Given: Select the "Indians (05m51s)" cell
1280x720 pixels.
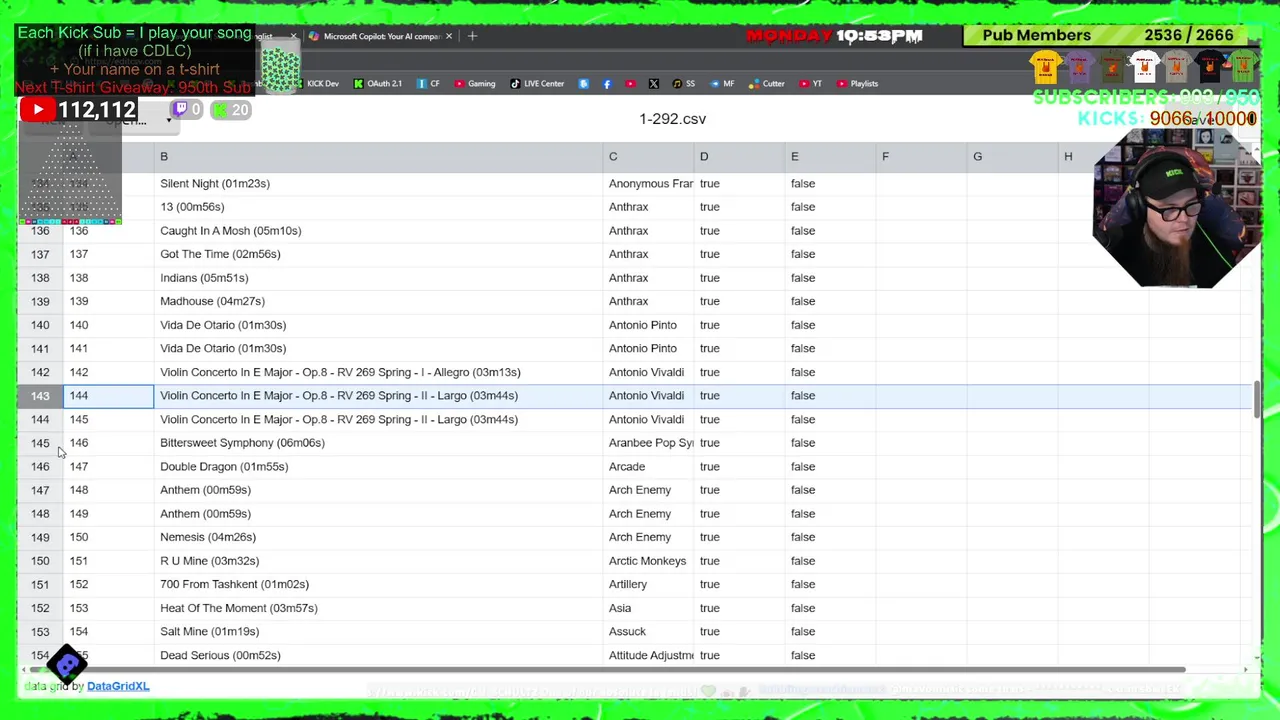Looking at the screenshot, I should pyautogui.click(x=378, y=278).
